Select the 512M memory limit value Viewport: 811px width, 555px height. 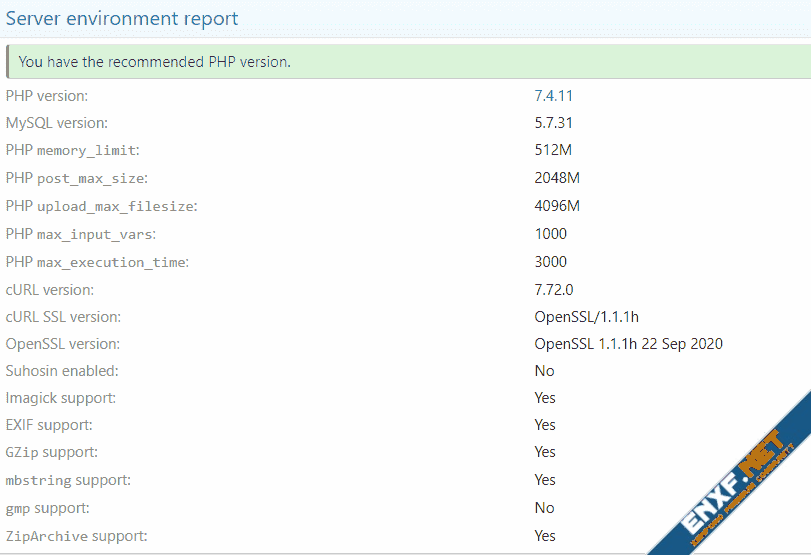553,150
